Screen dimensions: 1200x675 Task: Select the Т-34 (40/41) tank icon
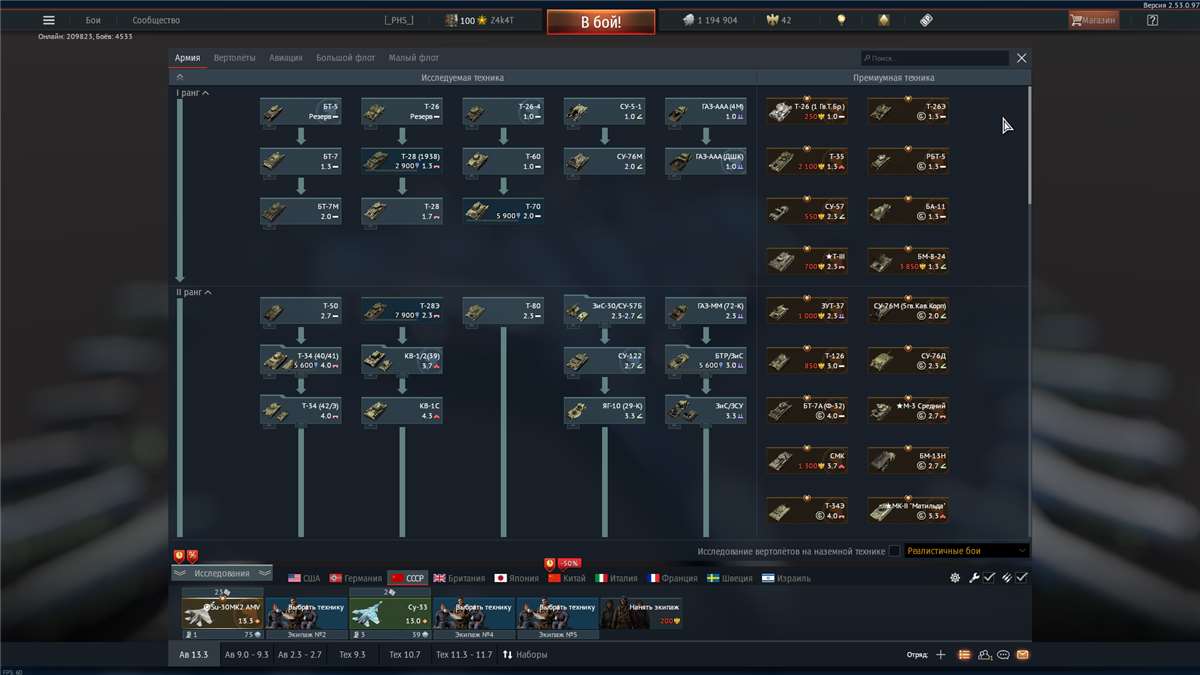(275, 361)
